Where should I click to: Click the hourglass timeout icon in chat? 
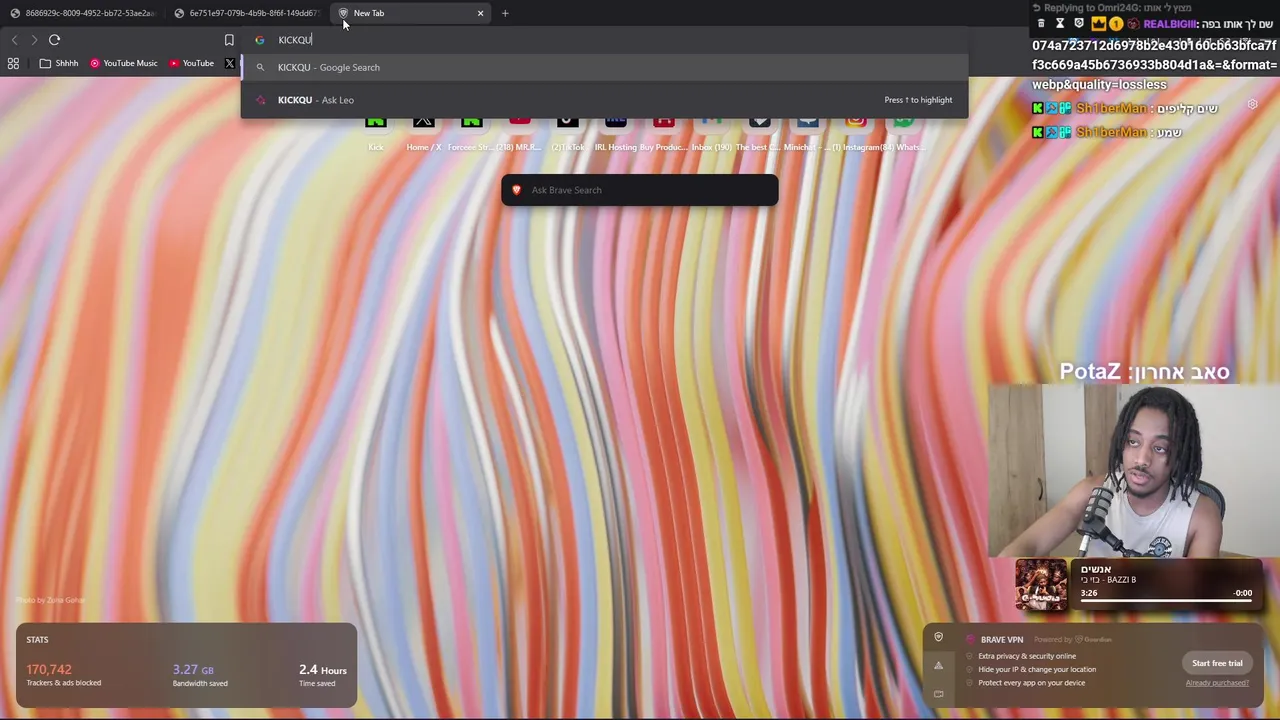tap(1060, 24)
